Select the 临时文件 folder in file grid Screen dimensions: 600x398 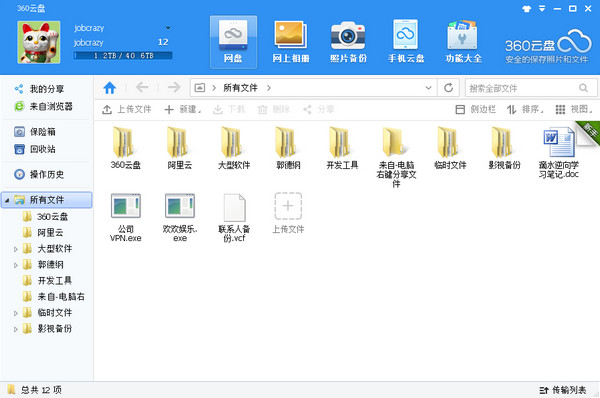pos(450,148)
